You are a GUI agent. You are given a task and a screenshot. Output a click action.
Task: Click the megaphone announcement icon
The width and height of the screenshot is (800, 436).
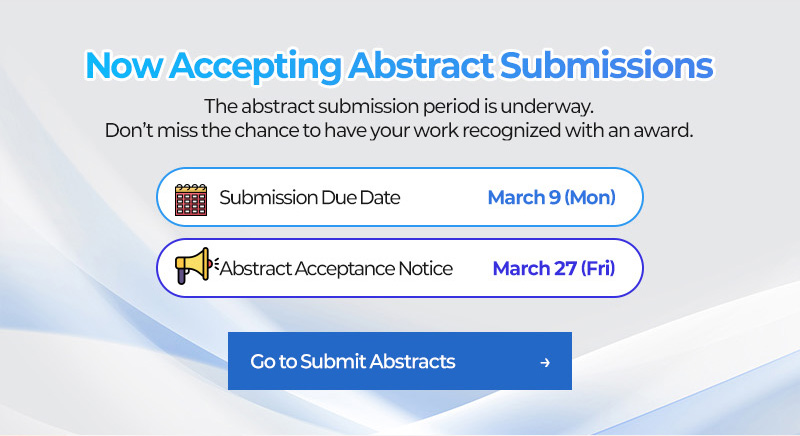(194, 268)
